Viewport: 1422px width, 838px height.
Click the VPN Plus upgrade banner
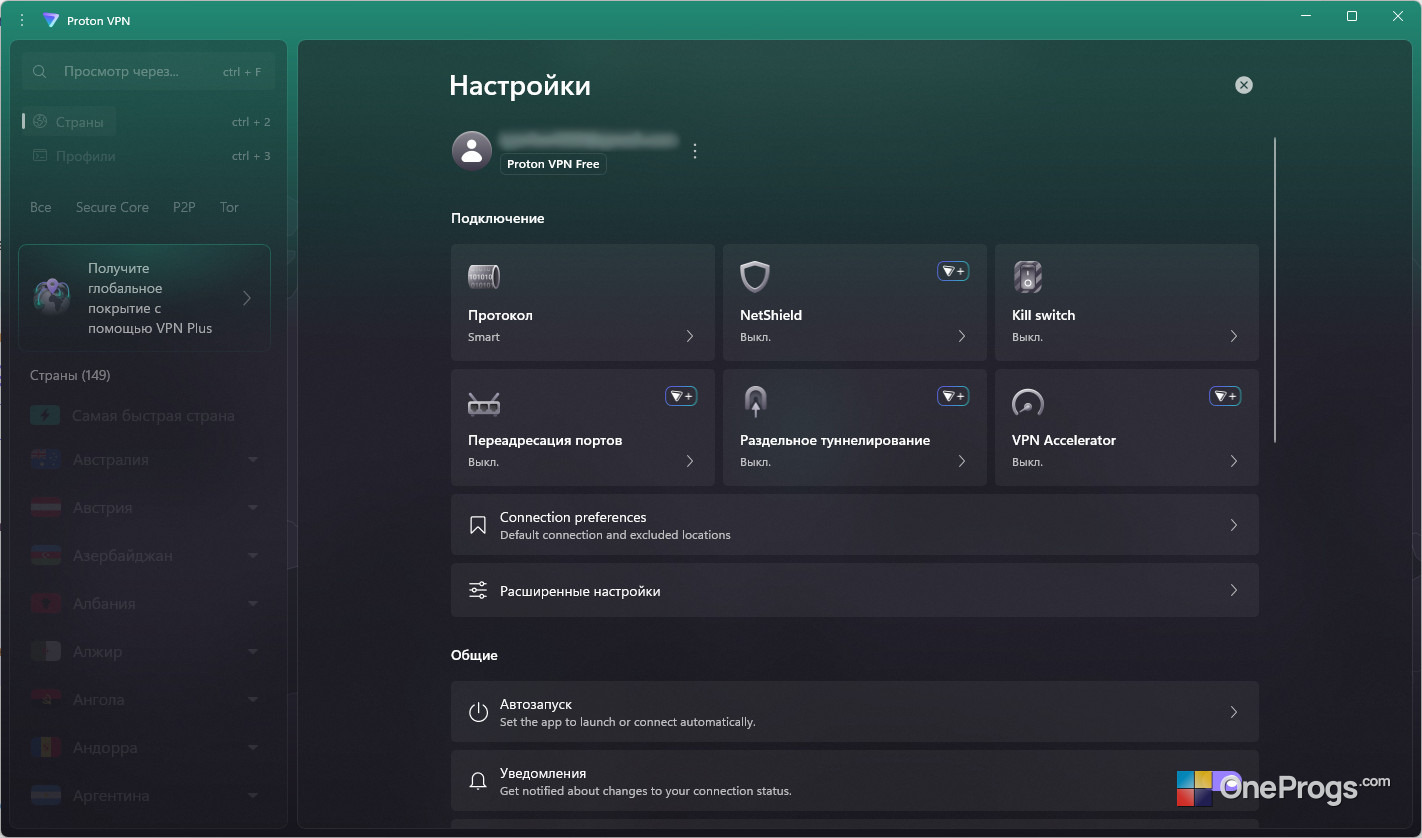coord(145,298)
